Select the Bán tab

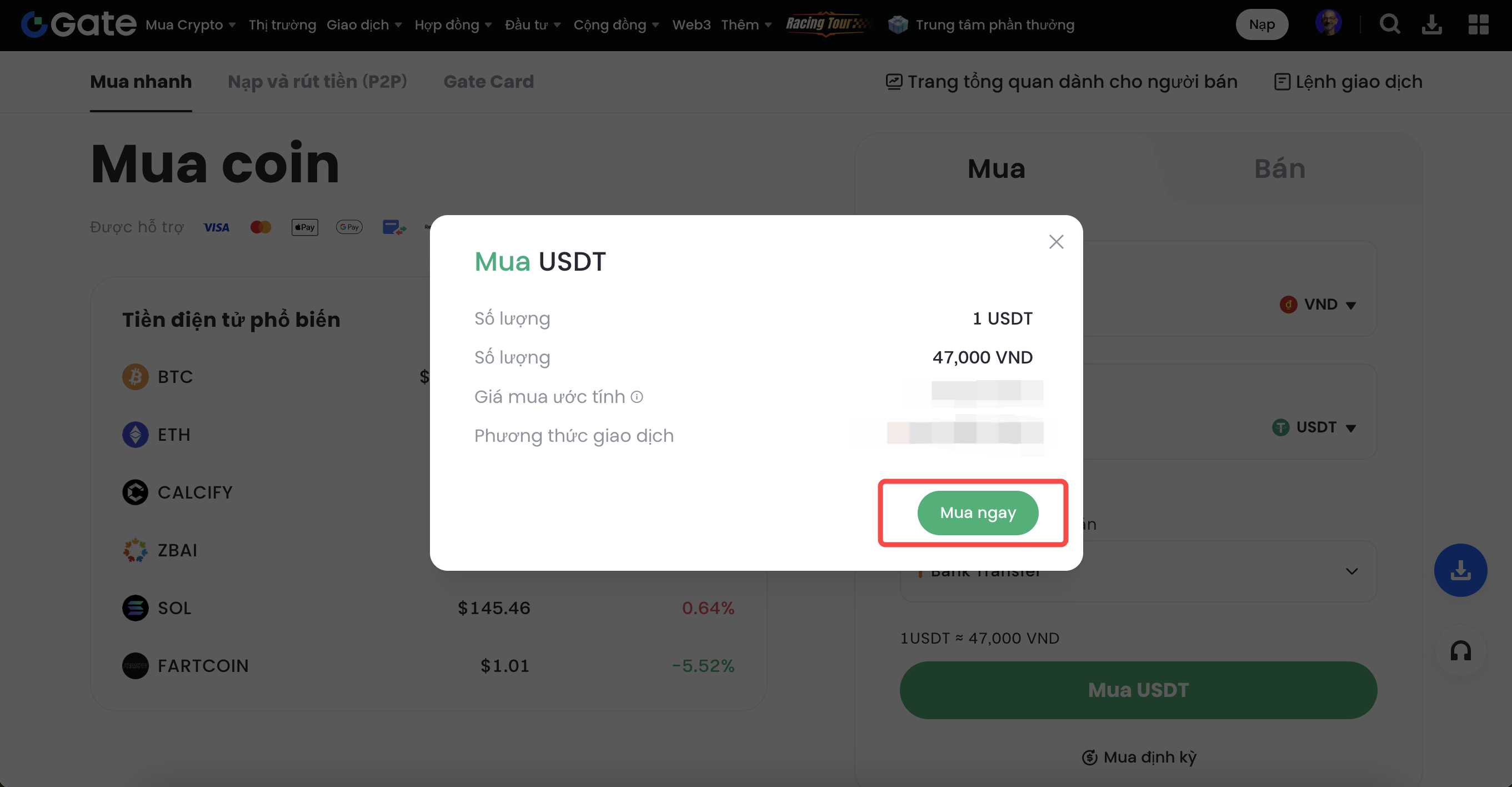[1280, 169]
